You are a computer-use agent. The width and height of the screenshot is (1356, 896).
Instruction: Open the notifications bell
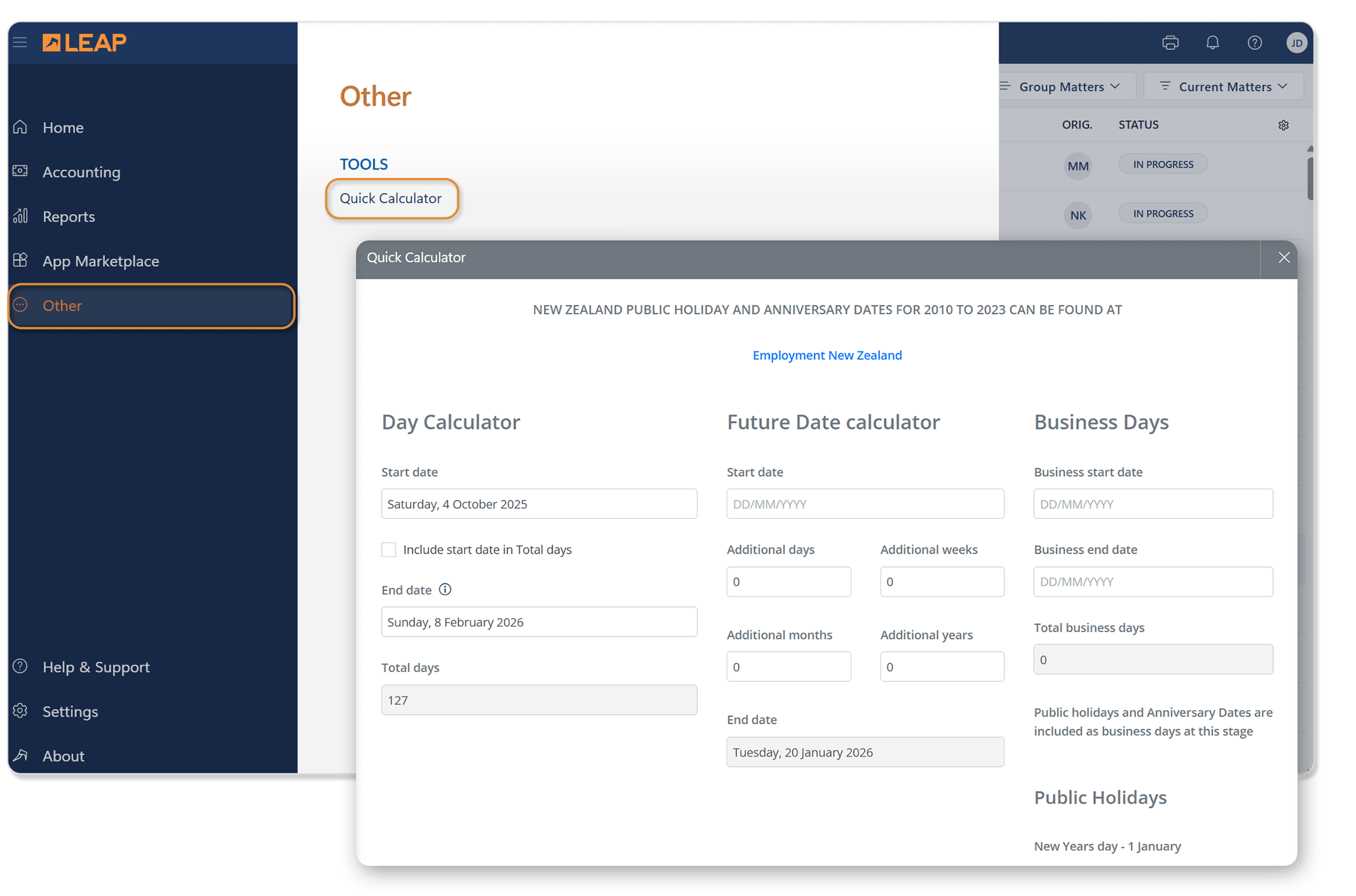pyautogui.click(x=1212, y=43)
